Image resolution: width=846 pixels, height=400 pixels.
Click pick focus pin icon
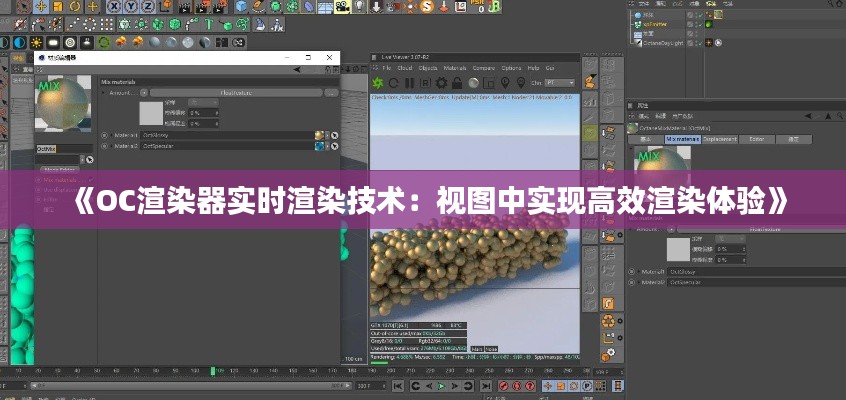505,83
